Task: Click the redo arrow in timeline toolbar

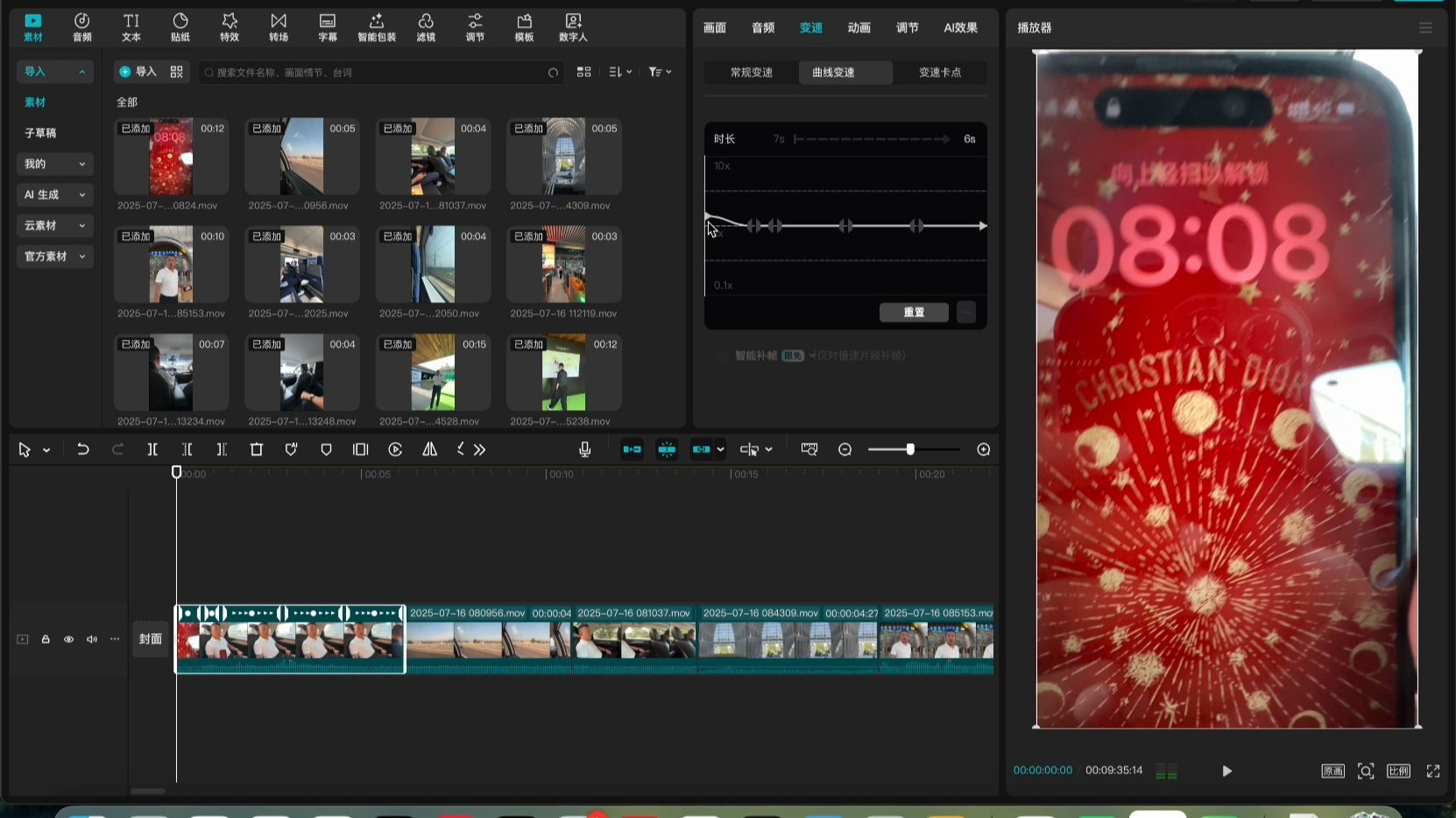Action: (117, 449)
